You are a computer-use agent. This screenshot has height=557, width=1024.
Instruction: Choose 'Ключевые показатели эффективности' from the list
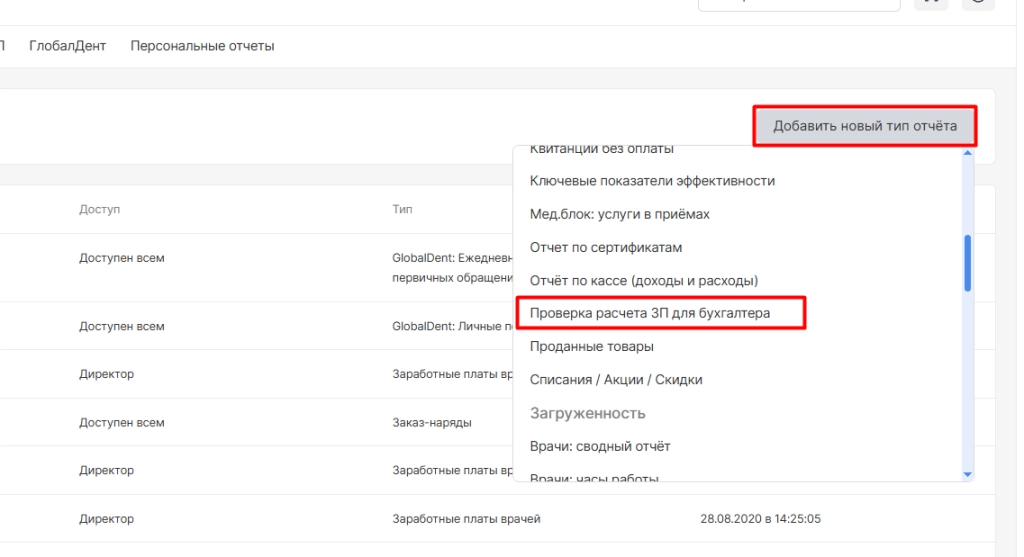point(652,181)
